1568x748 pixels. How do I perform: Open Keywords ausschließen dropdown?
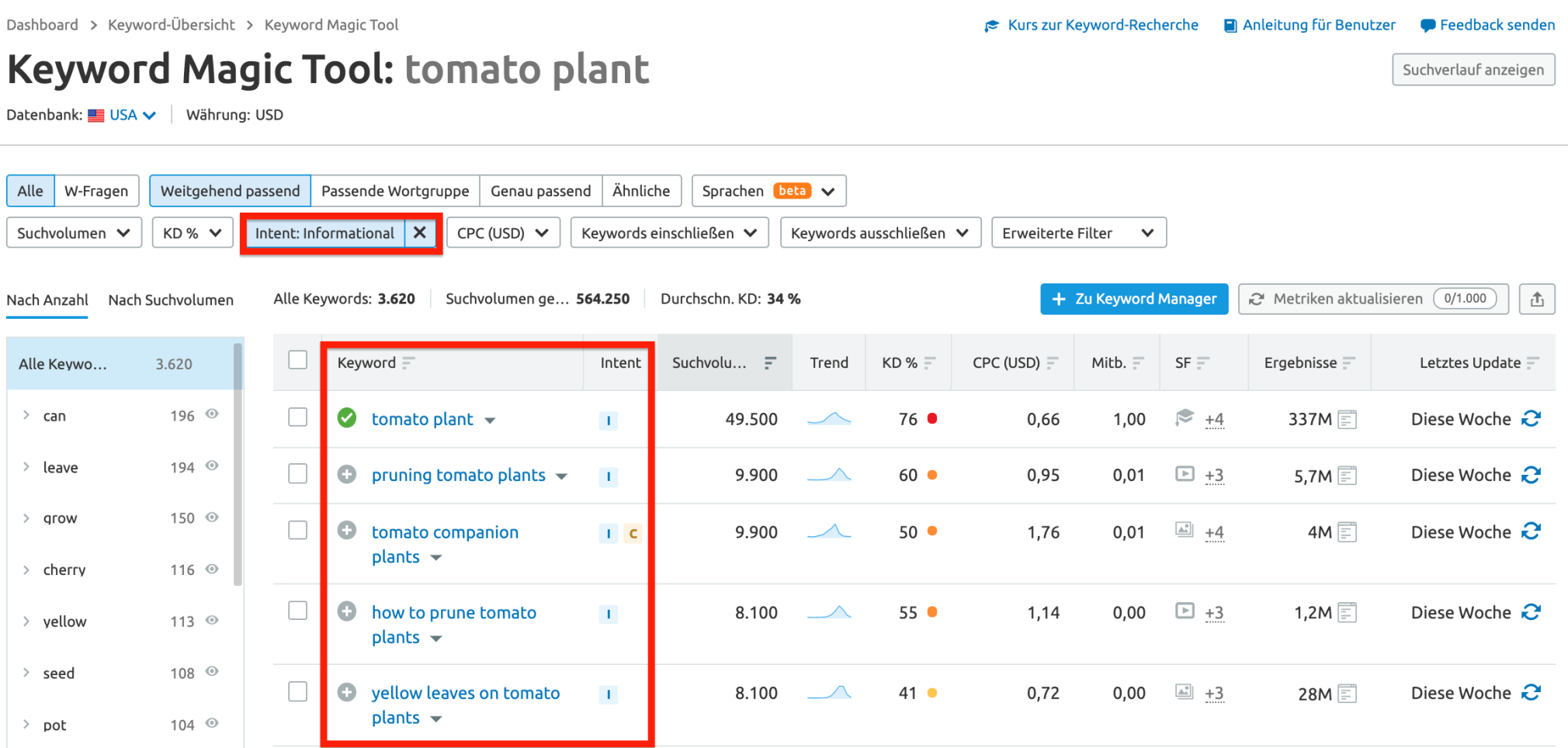(x=880, y=233)
